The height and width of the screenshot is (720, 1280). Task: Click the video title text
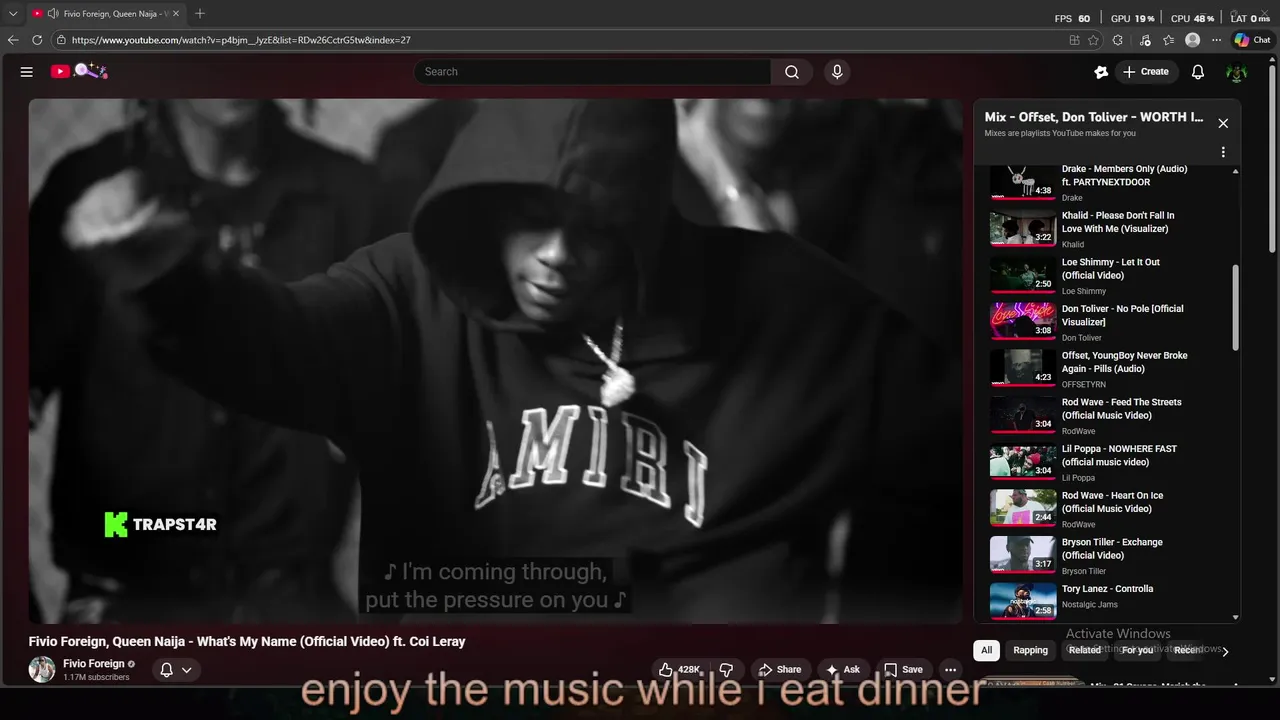tap(247, 642)
